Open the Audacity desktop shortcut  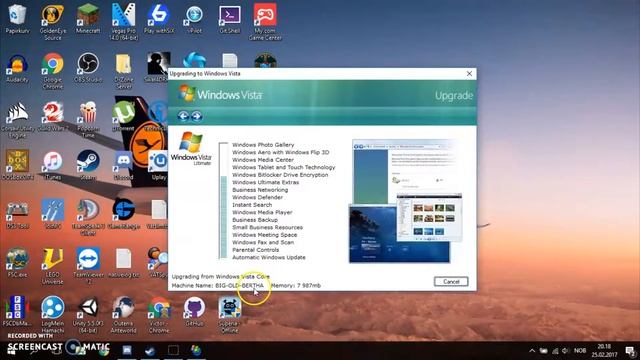click(x=17, y=68)
